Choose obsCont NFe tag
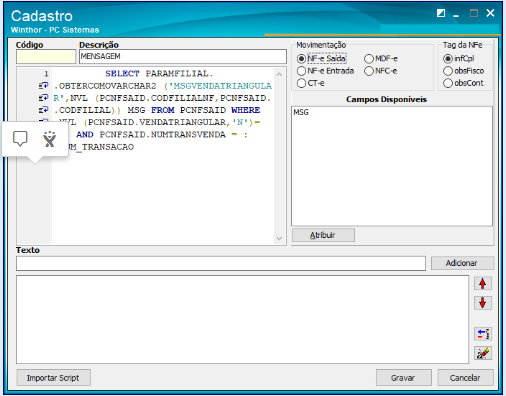This screenshot has width=506, height=396. 463,83
